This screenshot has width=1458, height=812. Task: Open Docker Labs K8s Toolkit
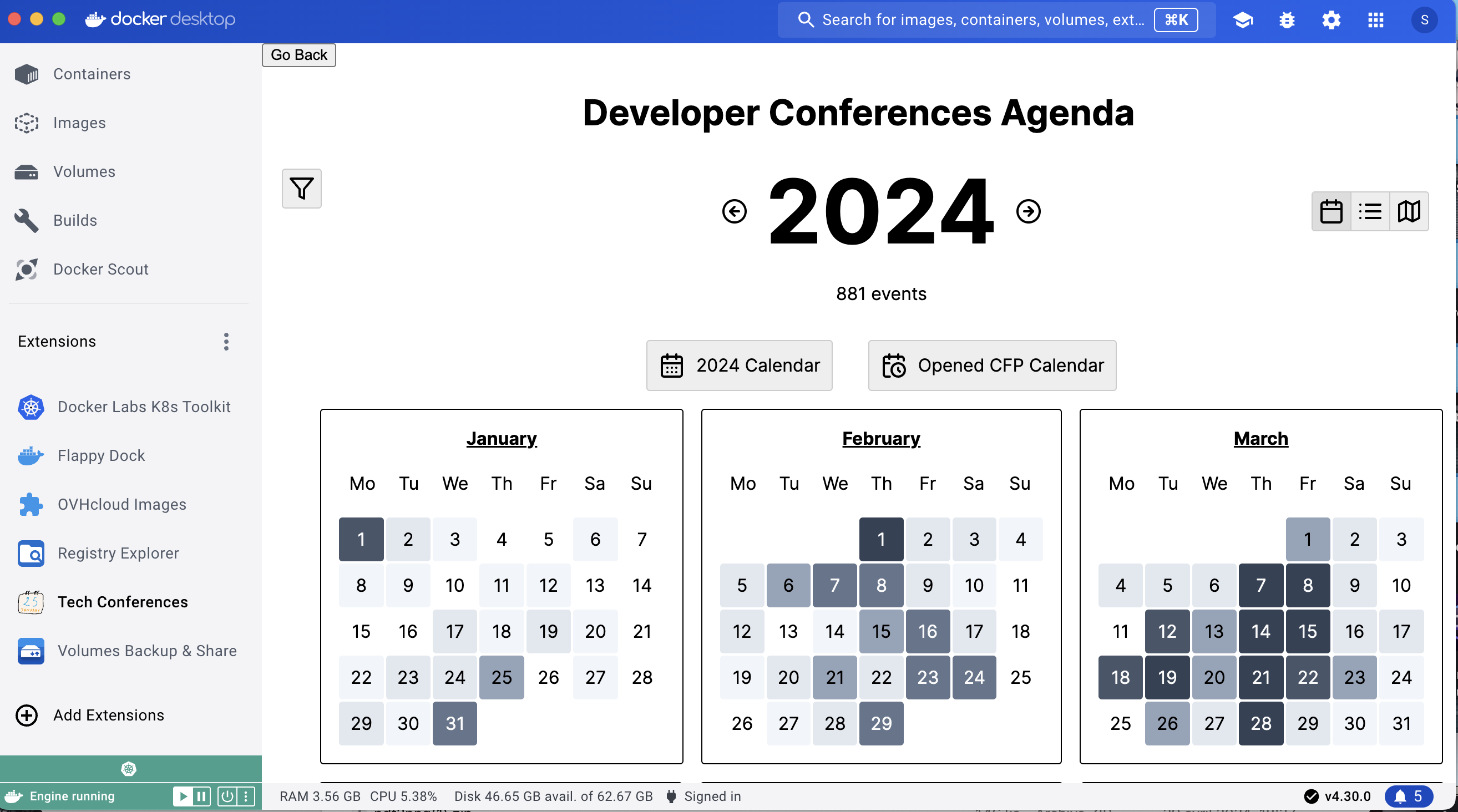[144, 406]
